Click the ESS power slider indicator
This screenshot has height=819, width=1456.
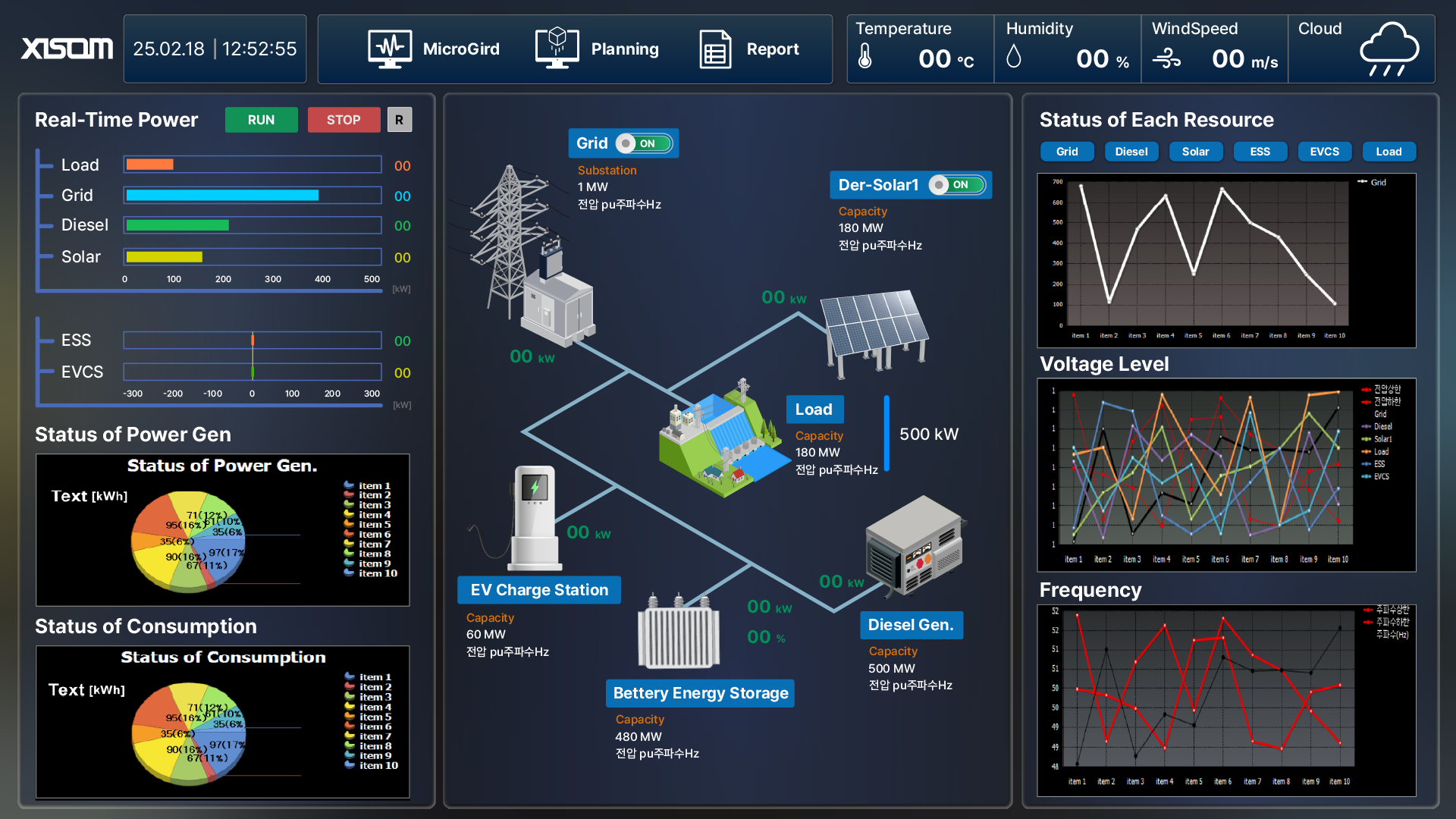(253, 340)
